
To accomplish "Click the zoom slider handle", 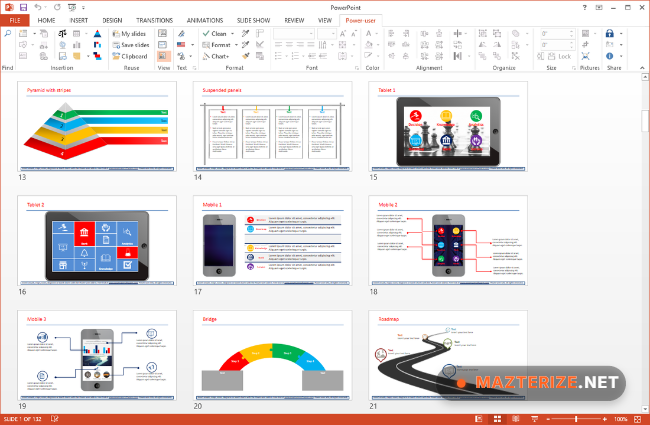I will (576, 419).
